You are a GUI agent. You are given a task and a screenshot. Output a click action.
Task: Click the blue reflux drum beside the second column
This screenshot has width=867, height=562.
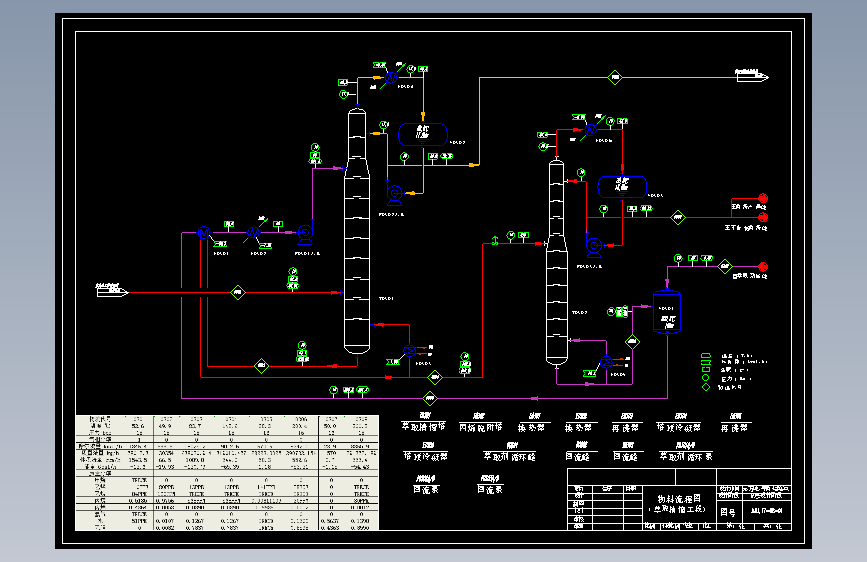click(x=622, y=187)
